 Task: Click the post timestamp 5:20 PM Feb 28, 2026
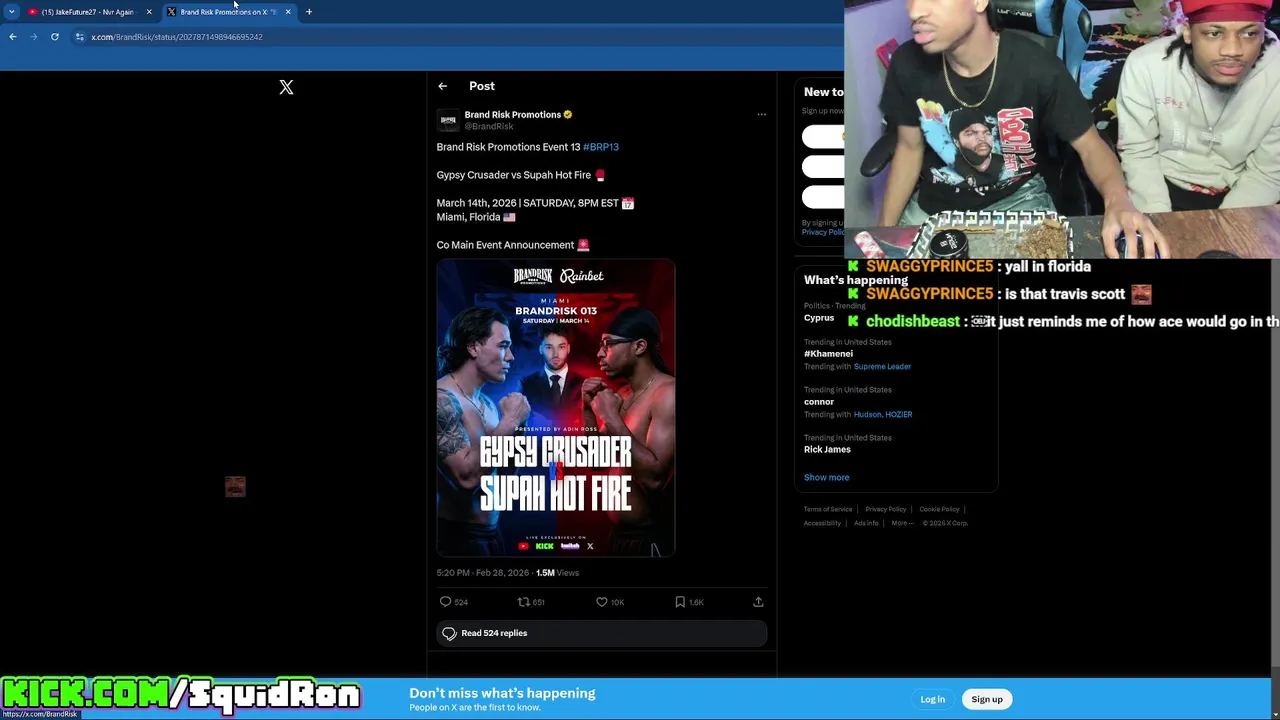[483, 573]
